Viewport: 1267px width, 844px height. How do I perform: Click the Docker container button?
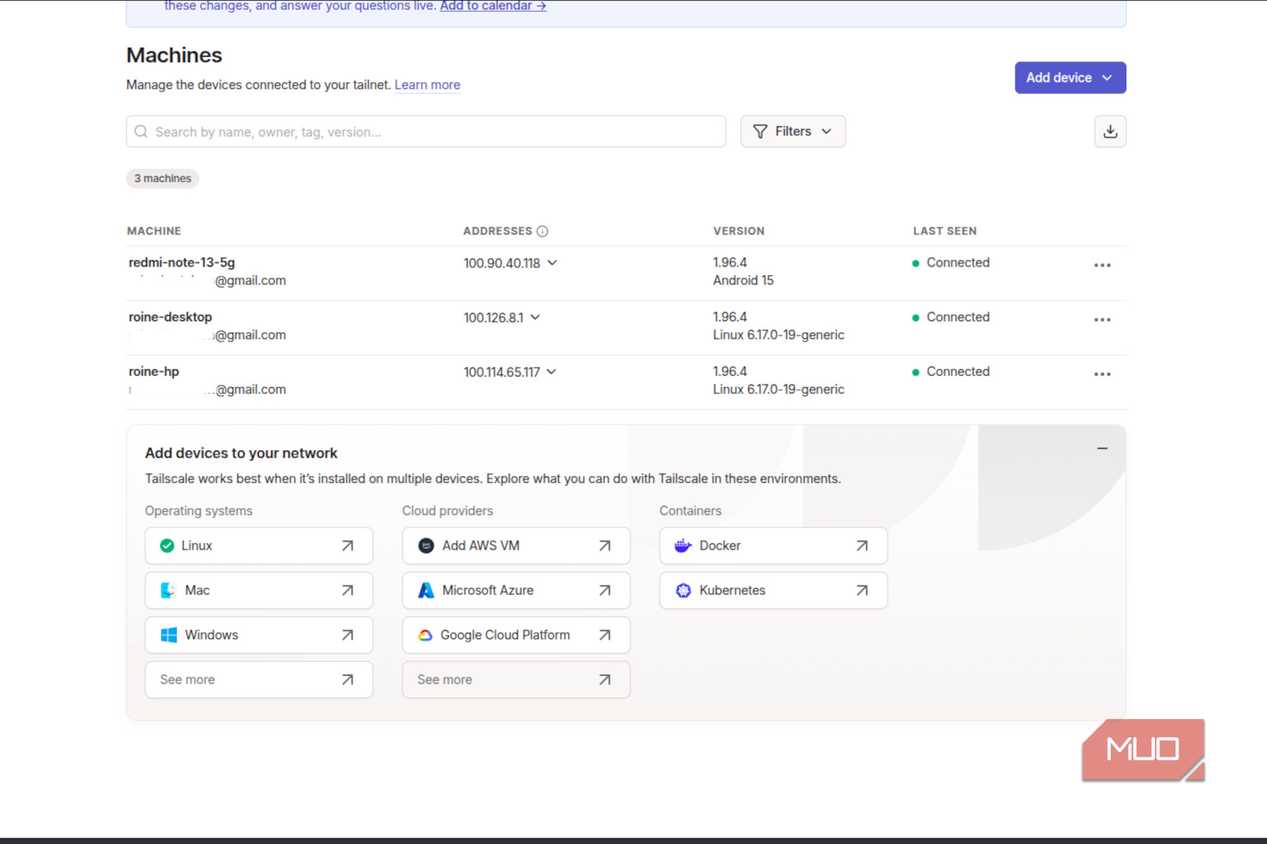773,546
